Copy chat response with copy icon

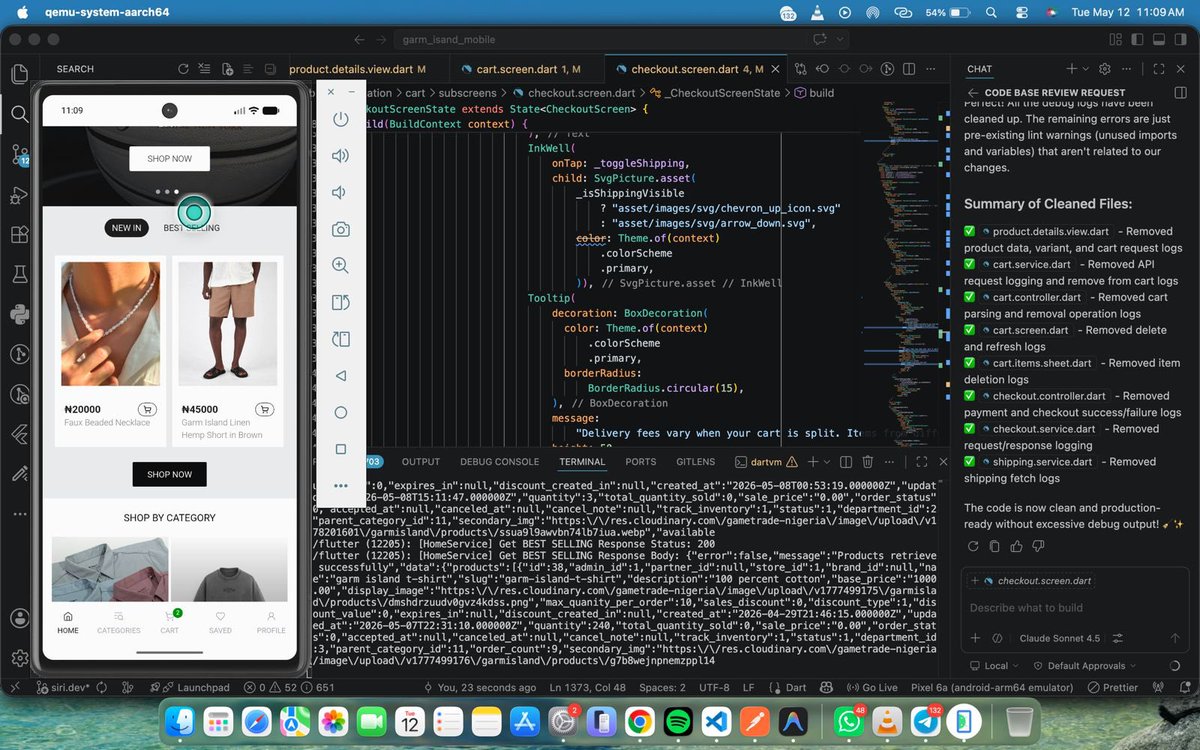(x=994, y=546)
